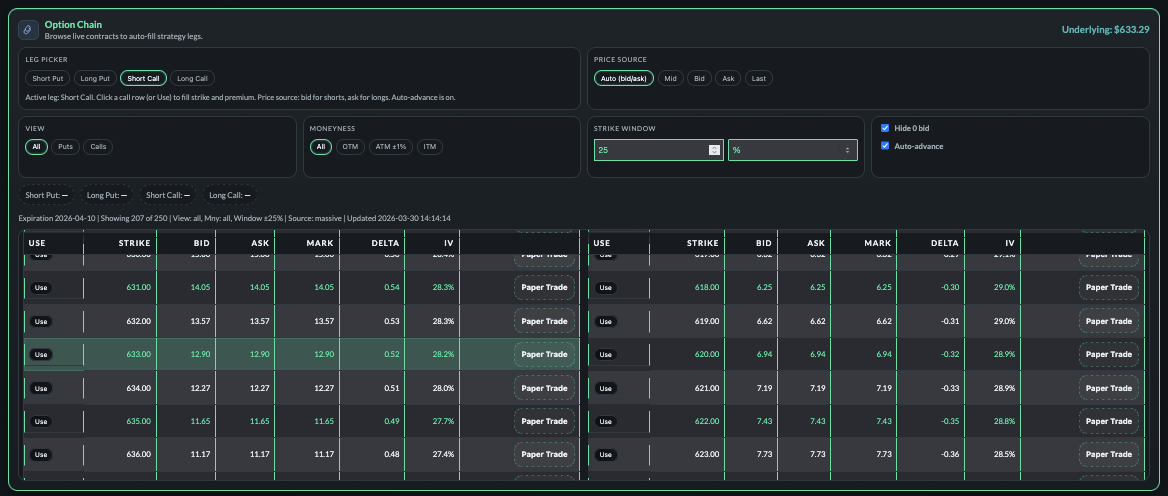Image resolution: width=1168 pixels, height=496 pixels.
Task: Click the Option Chain link icon
Action: [x=28, y=30]
